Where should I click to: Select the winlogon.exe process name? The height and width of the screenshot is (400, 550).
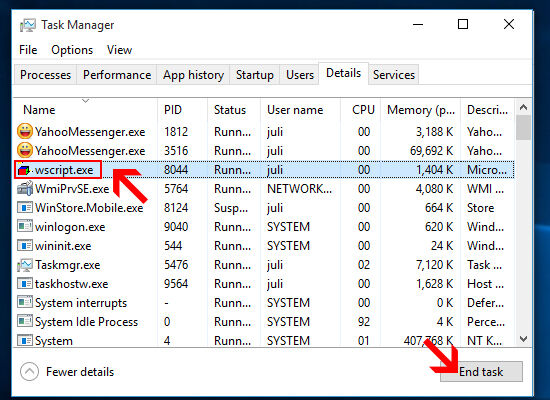[70, 227]
